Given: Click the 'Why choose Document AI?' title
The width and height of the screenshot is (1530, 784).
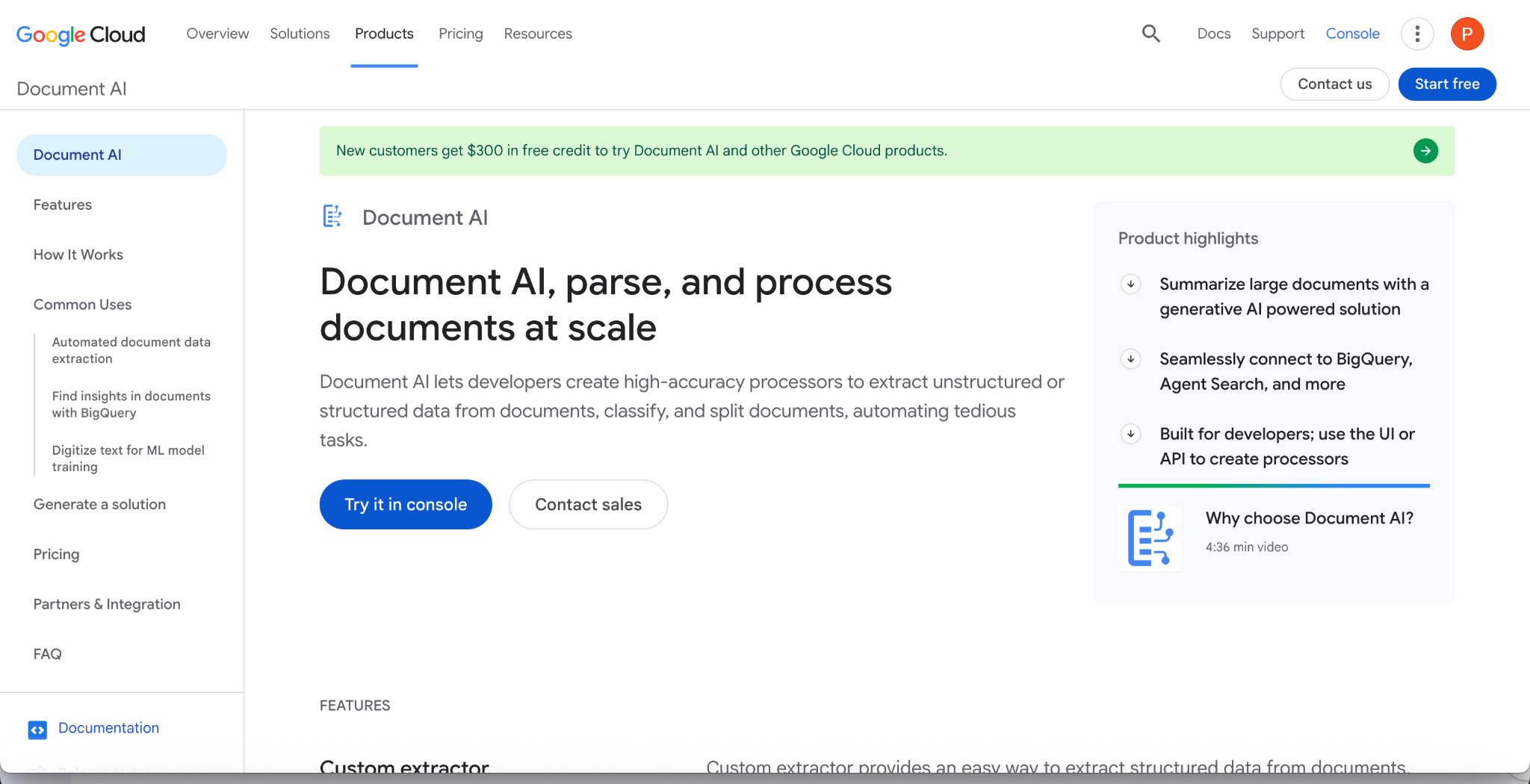Looking at the screenshot, I should tap(1309, 518).
